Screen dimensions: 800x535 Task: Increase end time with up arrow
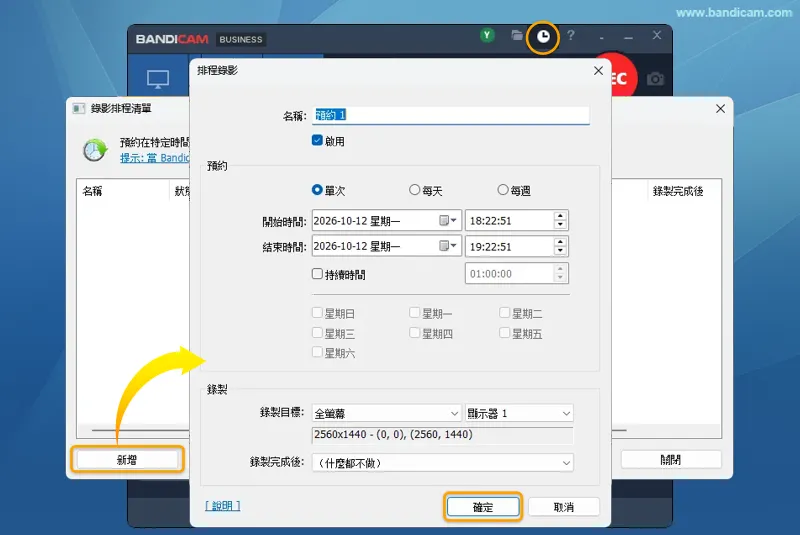(x=560, y=242)
